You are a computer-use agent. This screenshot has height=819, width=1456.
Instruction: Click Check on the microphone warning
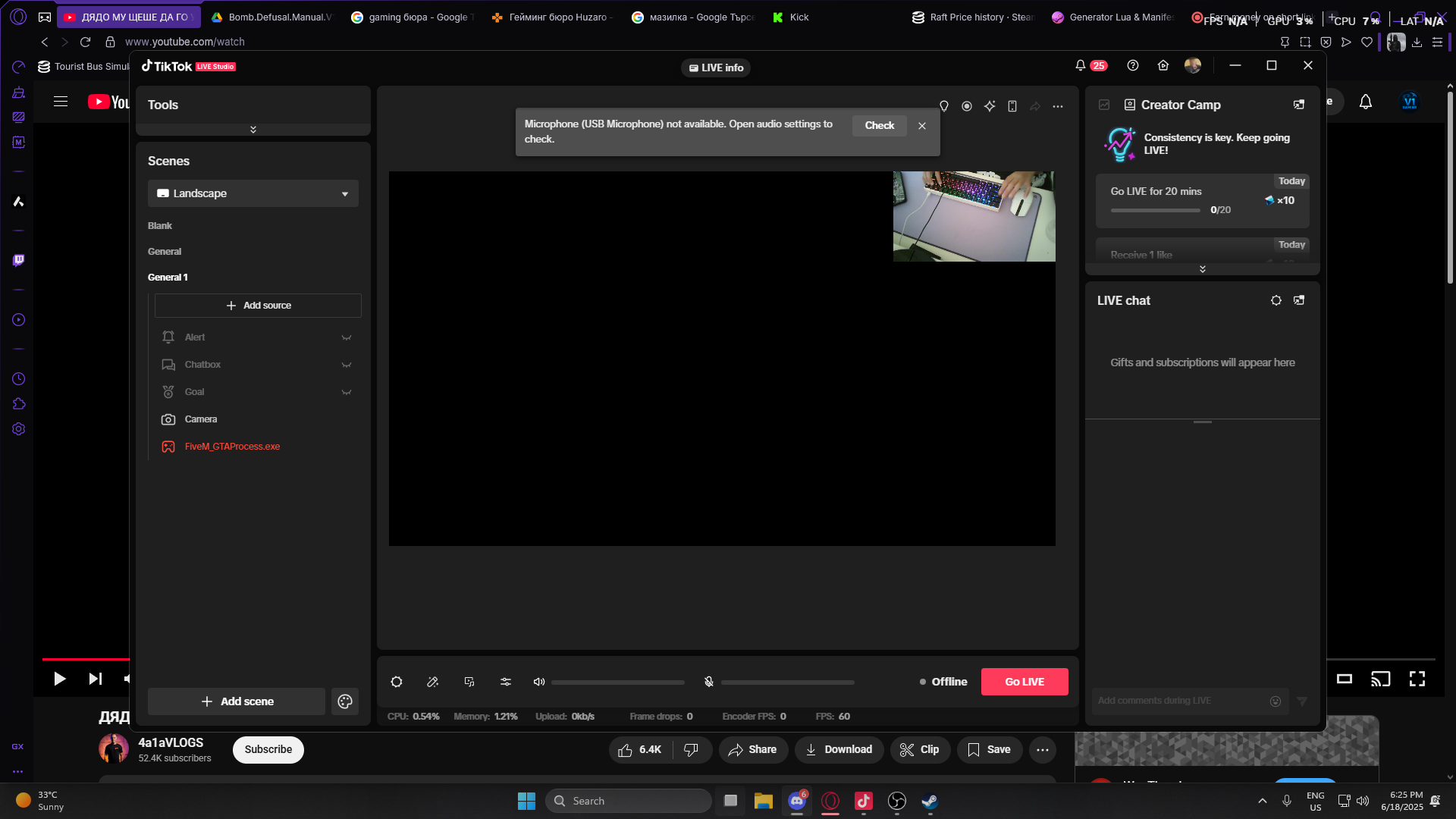click(x=880, y=126)
